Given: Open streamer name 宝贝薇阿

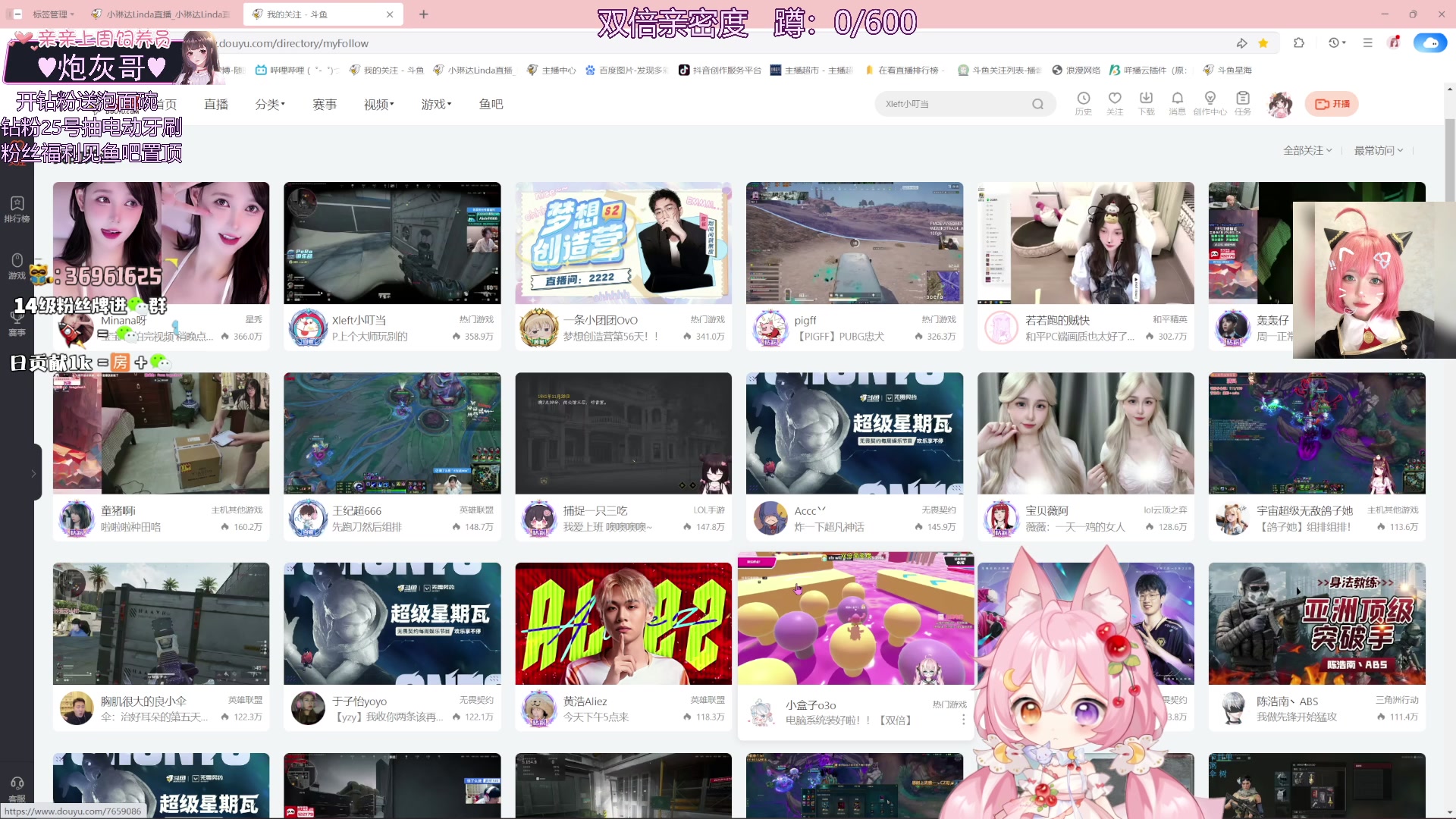Looking at the screenshot, I should point(1046,510).
